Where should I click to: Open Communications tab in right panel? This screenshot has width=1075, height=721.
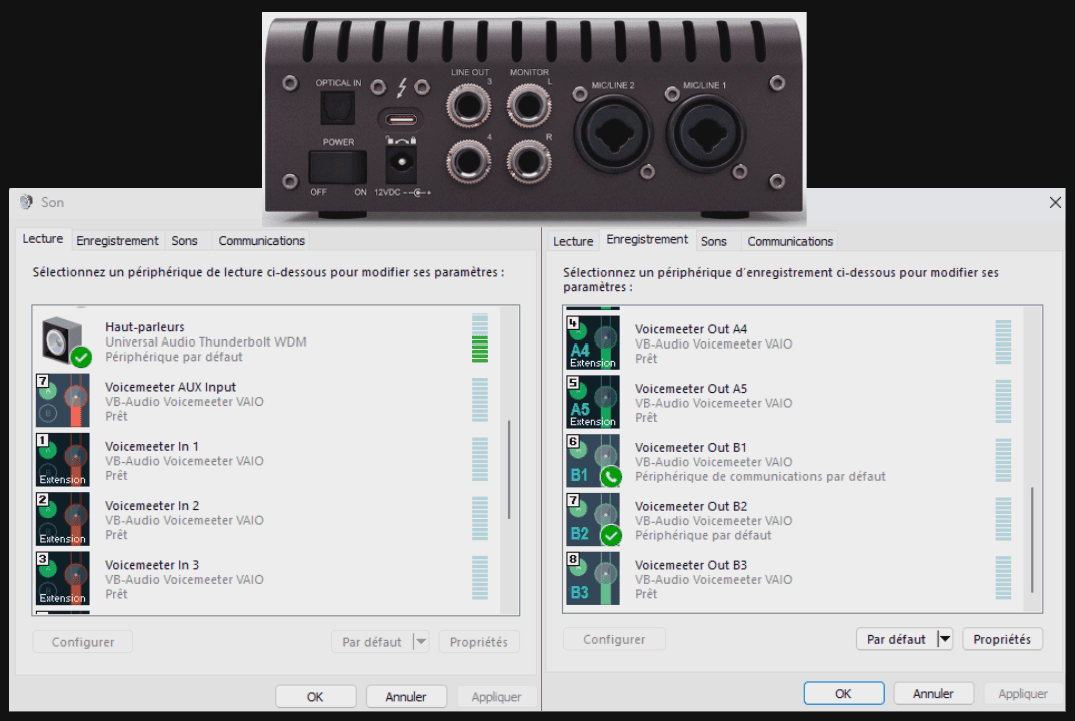pos(790,241)
